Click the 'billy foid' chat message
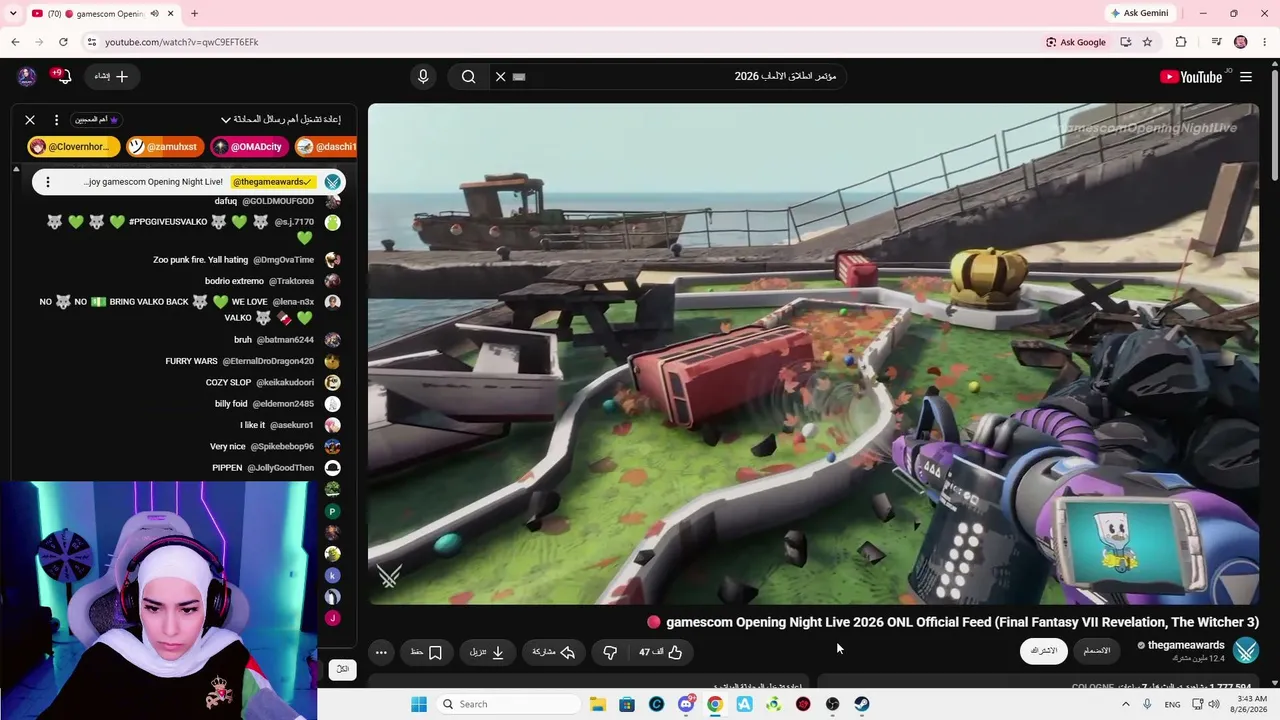Viewport: 1280px width, 720px height. (x=231, y=404)
